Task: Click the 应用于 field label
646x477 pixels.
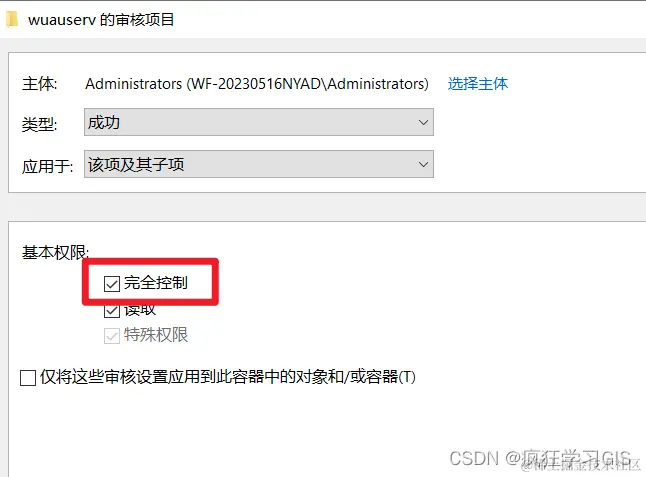Action: coord(47,166)
